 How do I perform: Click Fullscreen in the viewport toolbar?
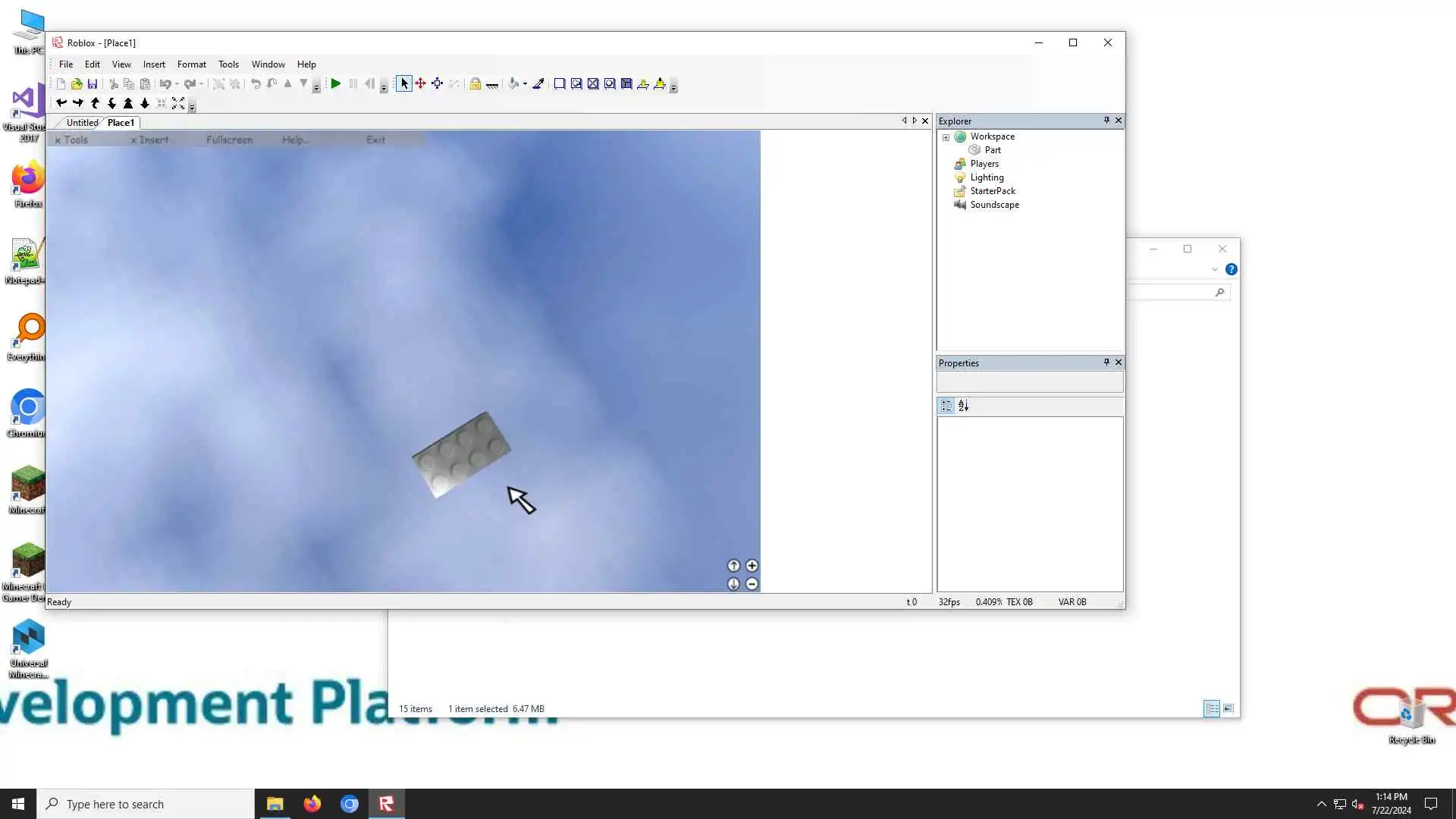229,140
